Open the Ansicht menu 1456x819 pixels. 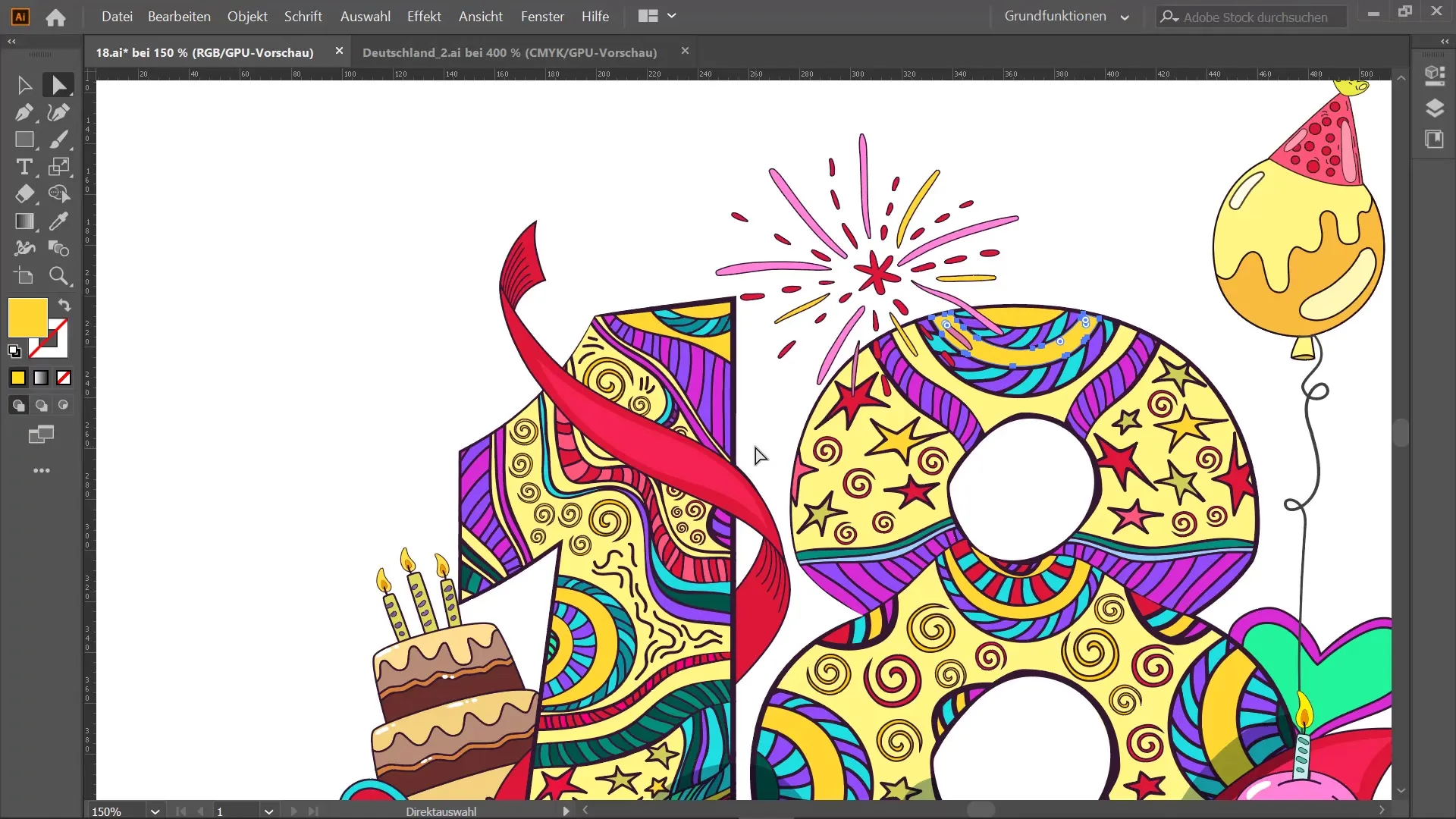point(480,16)
